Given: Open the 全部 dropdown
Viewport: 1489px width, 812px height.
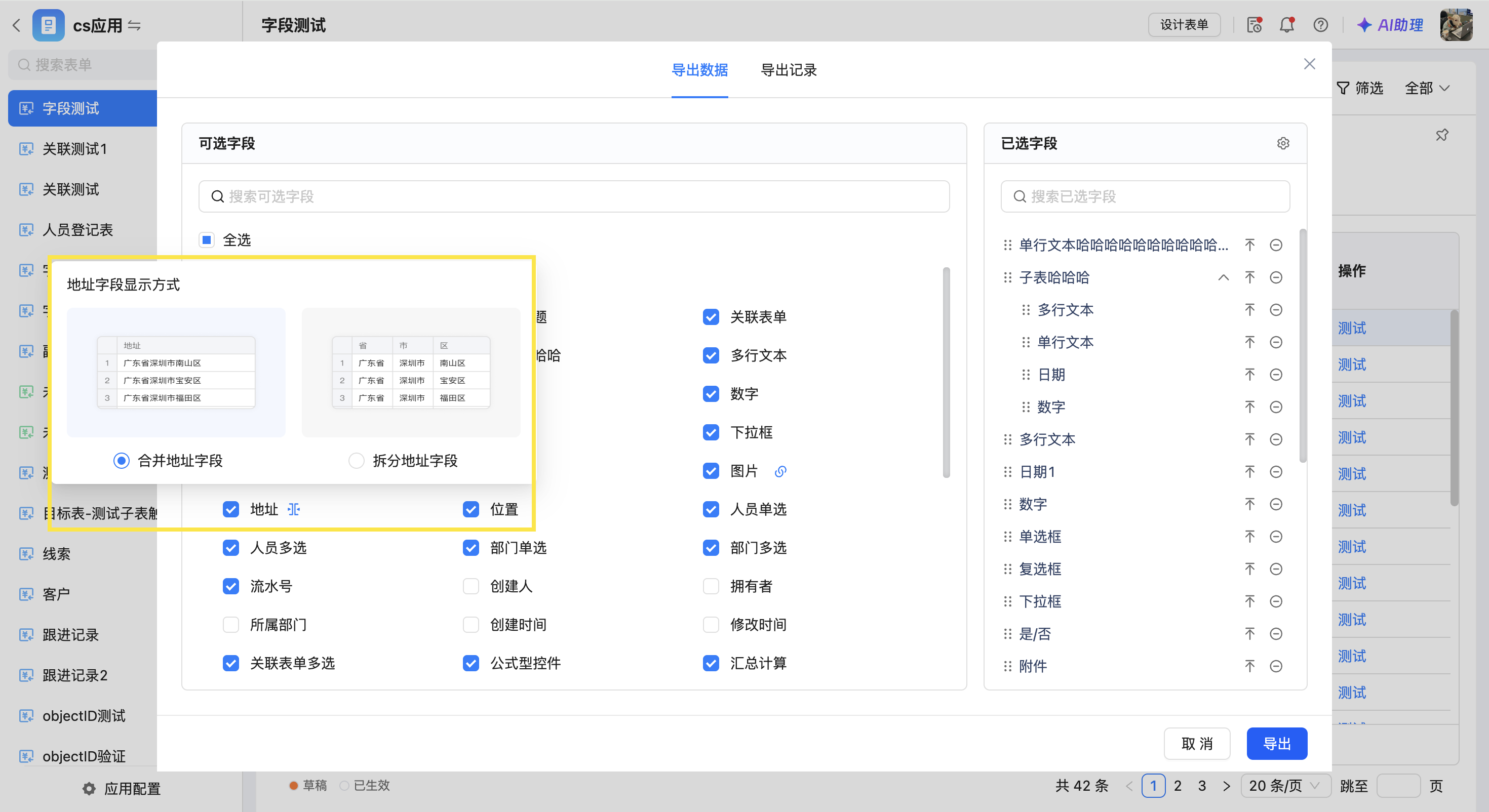Looking at the screenshot, I should (x=1427, y=88).
